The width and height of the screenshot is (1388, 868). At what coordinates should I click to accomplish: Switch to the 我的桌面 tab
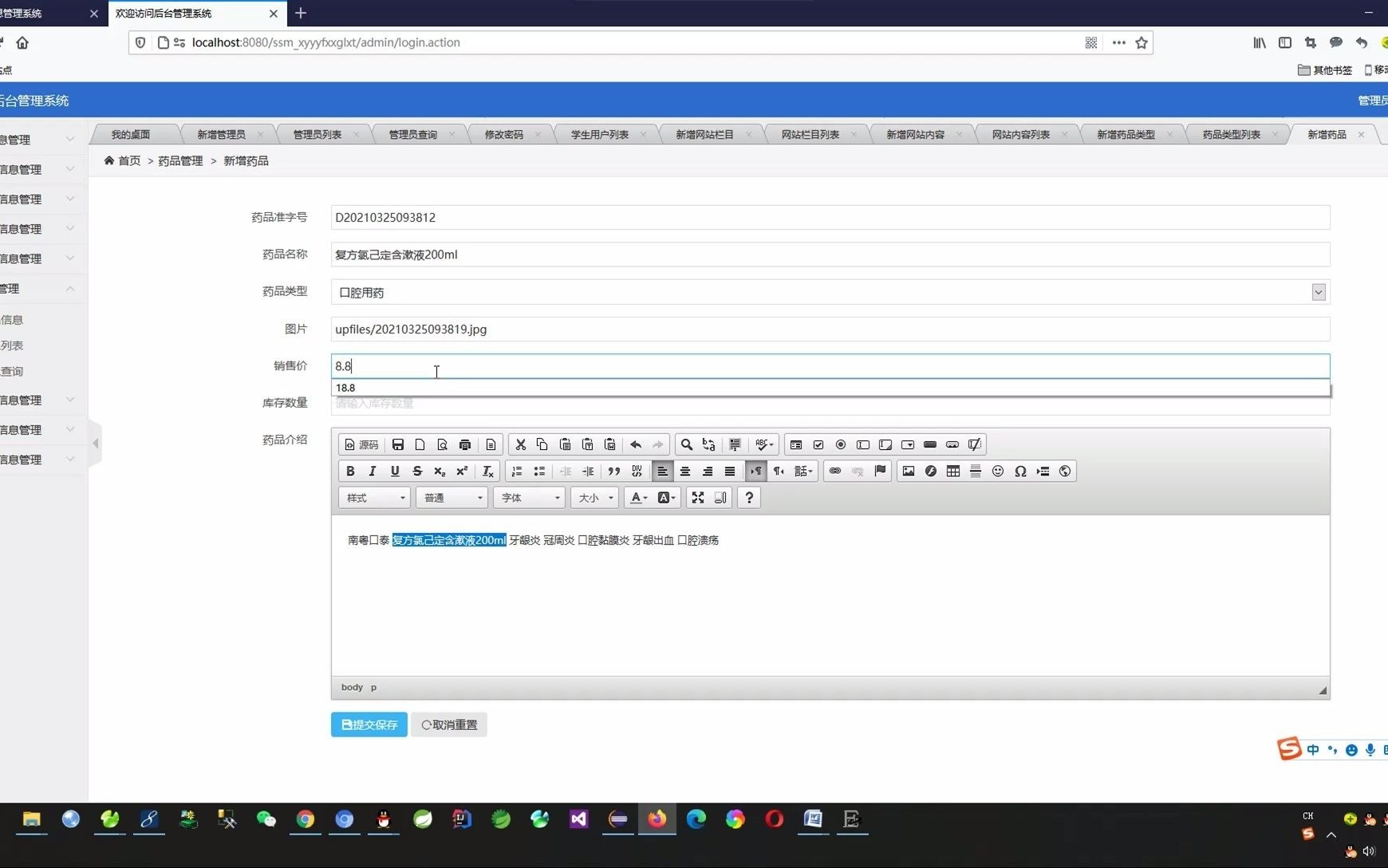pos(130,133)
